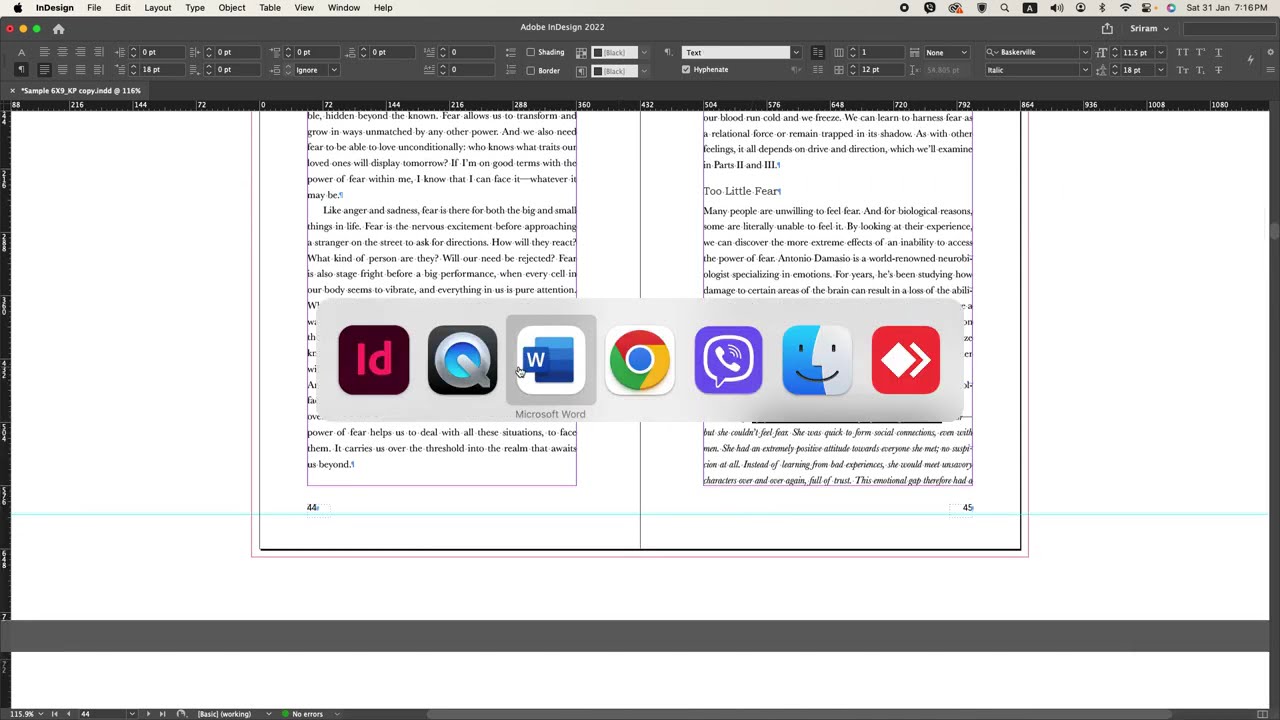Click the page number 45 text
This screenshot has height=720, width=1280.
967,508
